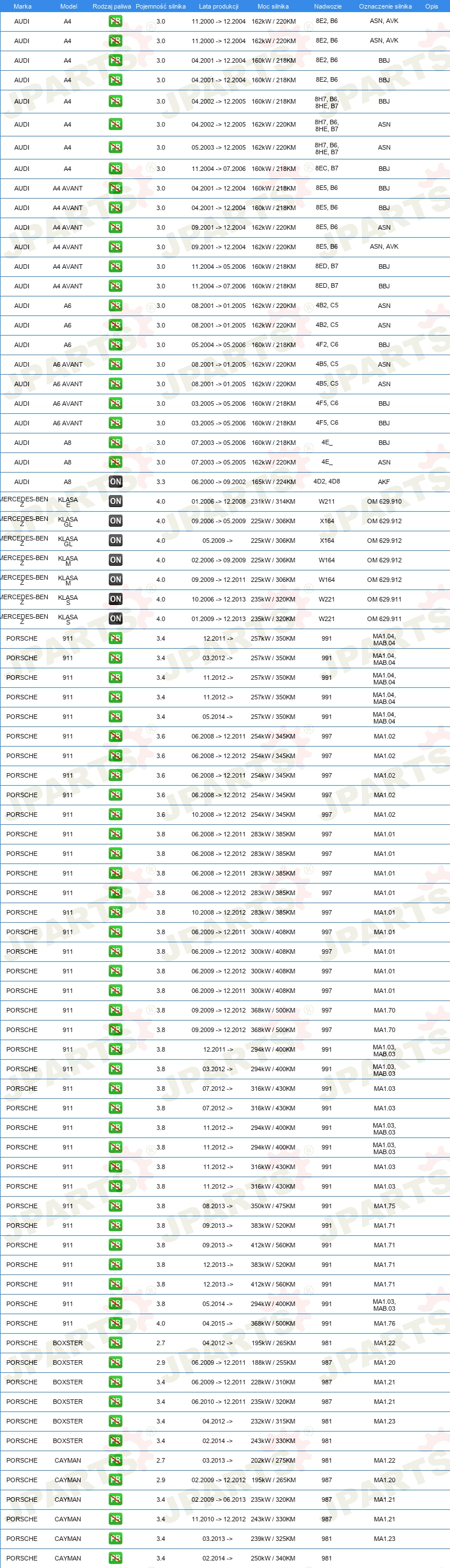Click the 04.2015 -> production date cell
Screen dimensions: 450x1568
(218, 1323)
